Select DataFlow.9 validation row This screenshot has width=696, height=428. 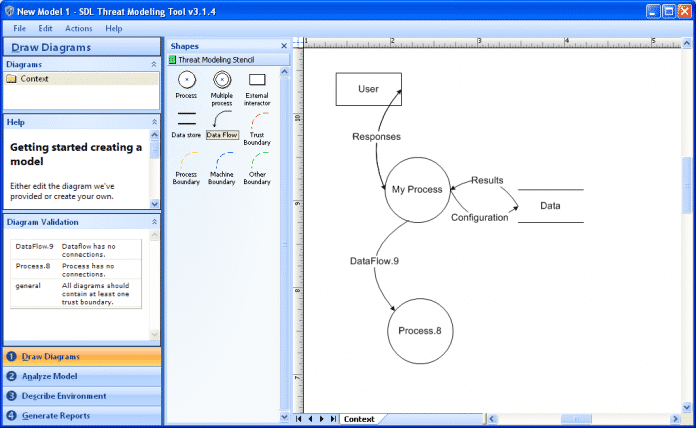76,250
